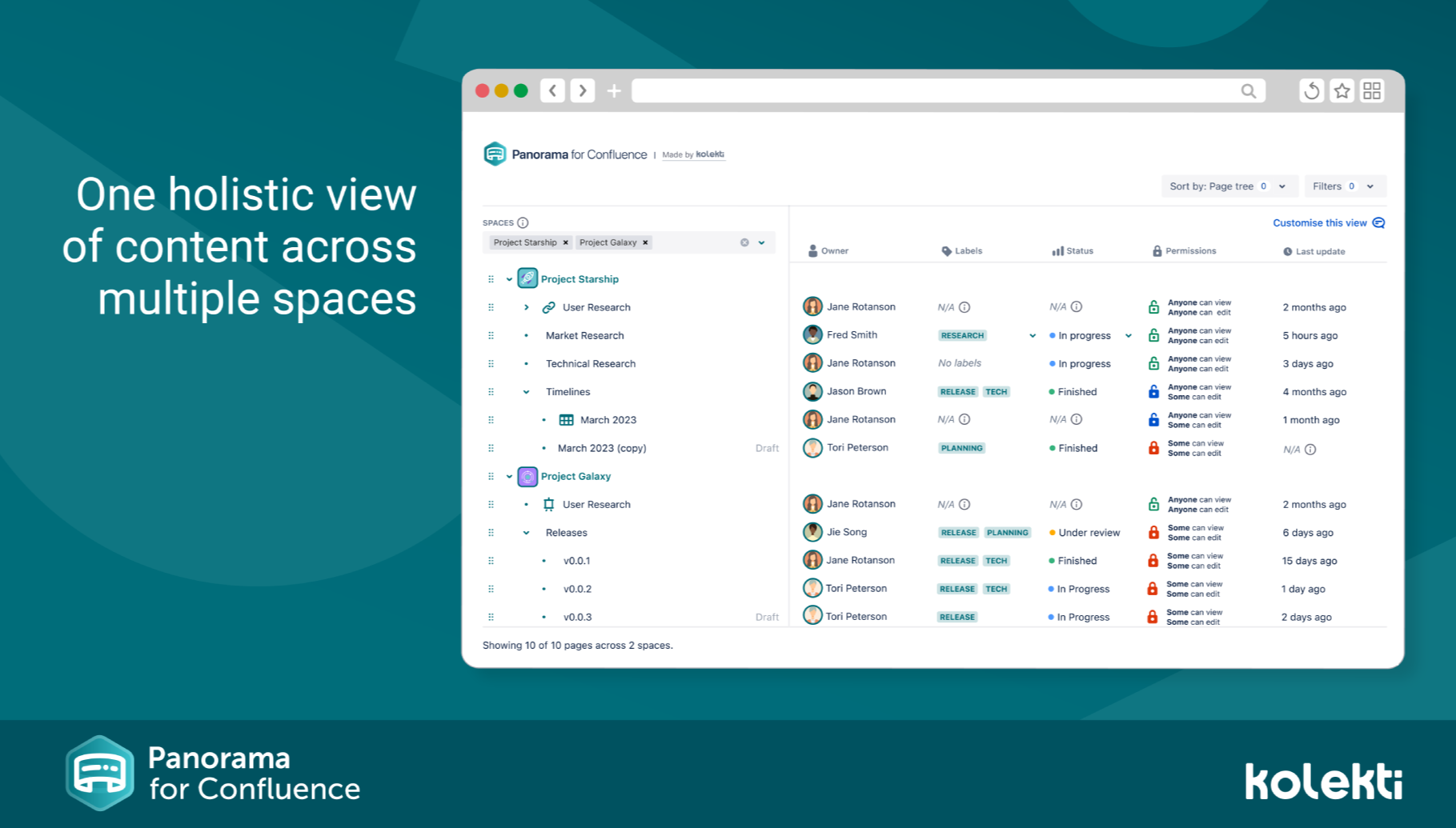Viewport: 1456px width, 828px height.
Task: Click the search magnifier in address bar
Action: click(1249, 91)
